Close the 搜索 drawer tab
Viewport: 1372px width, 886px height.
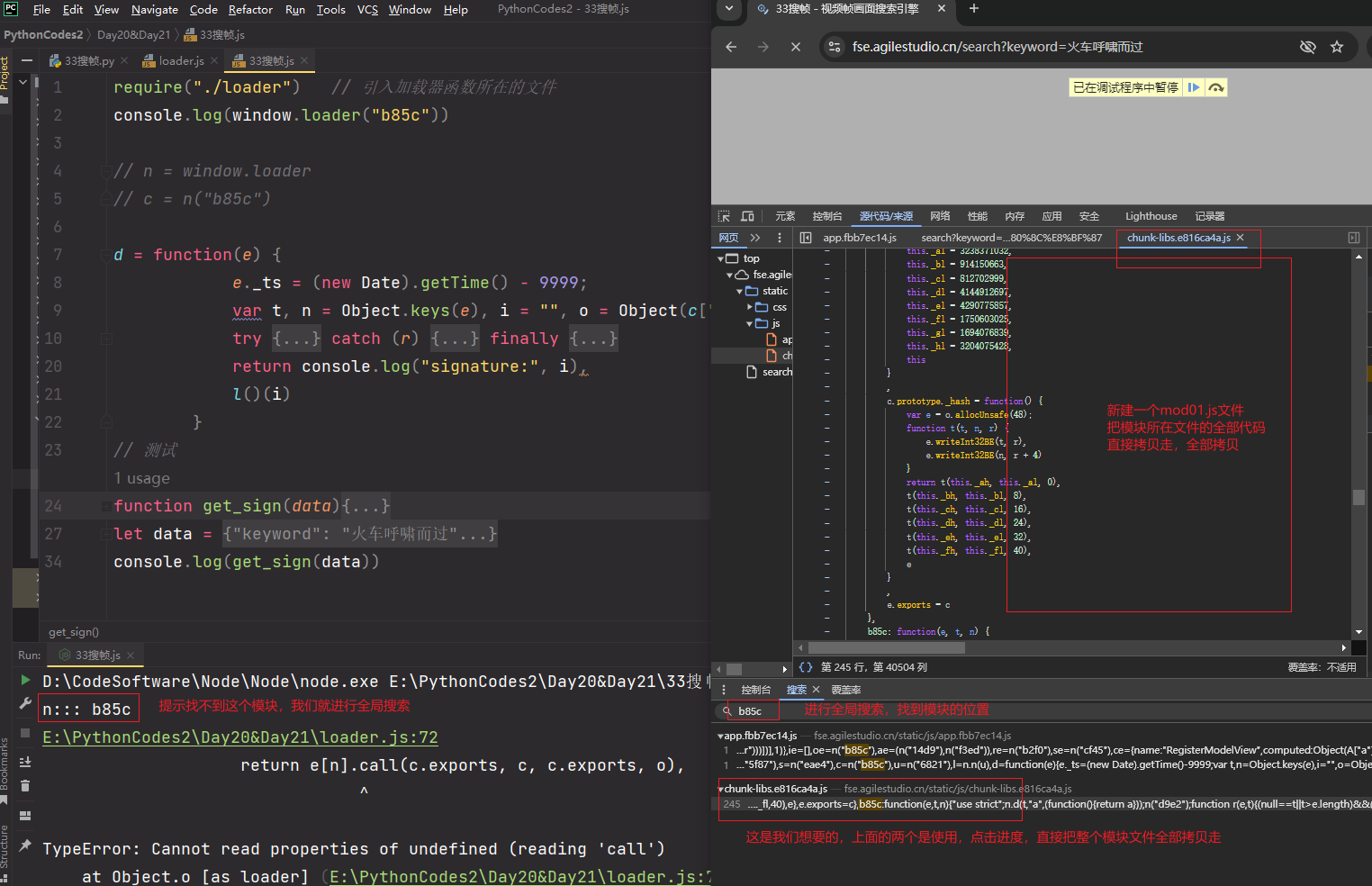click(x=817, y=690)
